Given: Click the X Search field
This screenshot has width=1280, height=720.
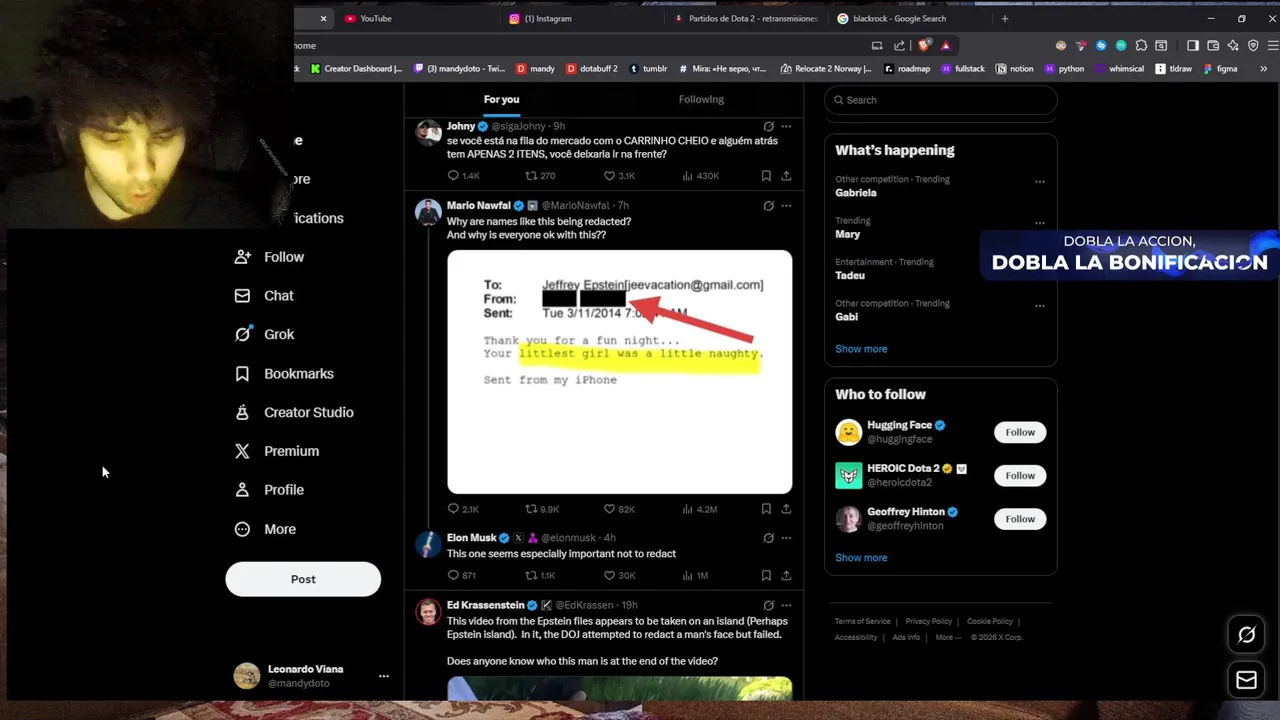Looking at the screenshot, I should (940, 100).
